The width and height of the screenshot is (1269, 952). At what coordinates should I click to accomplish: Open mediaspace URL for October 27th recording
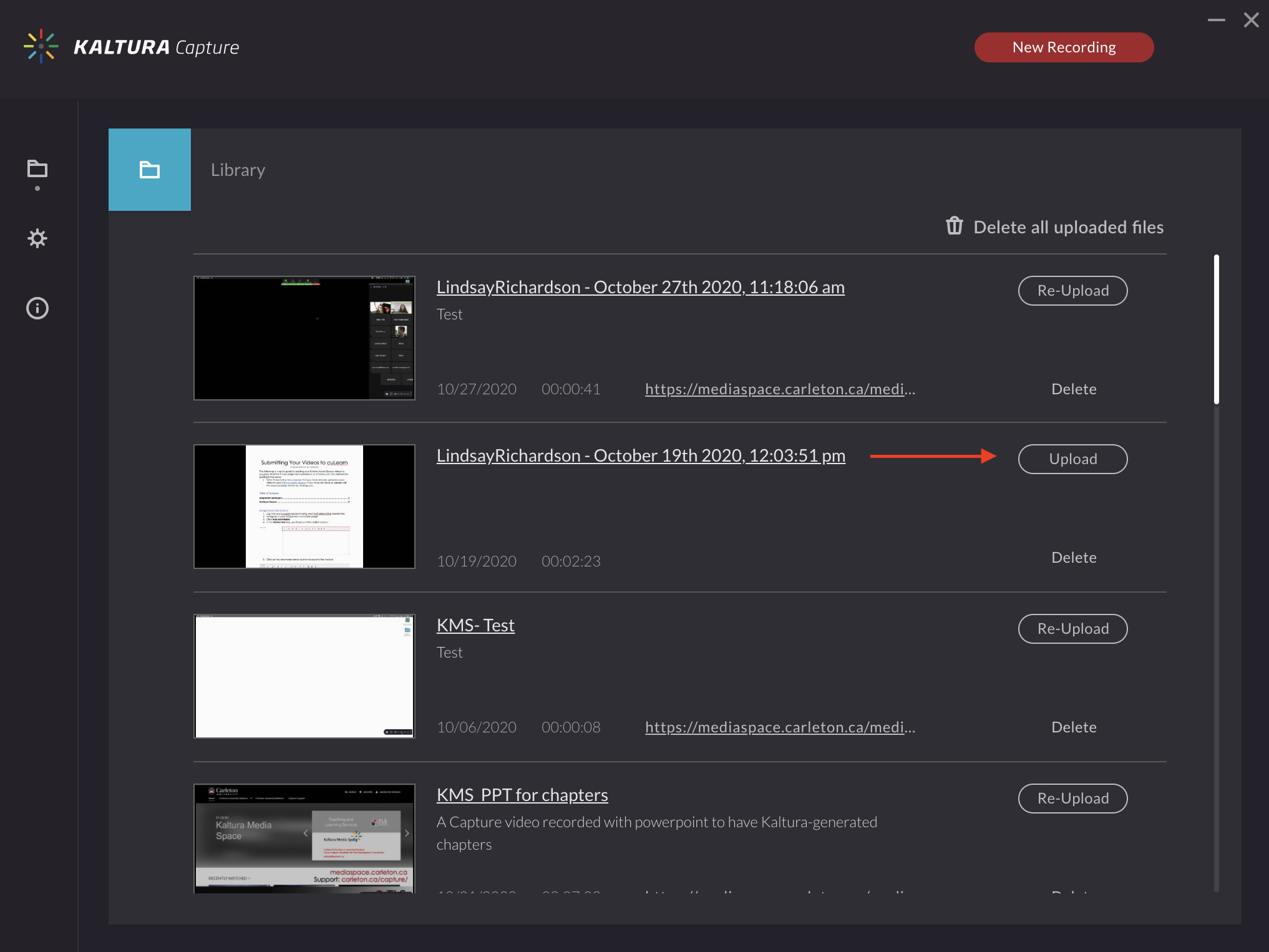coord(780,389)
